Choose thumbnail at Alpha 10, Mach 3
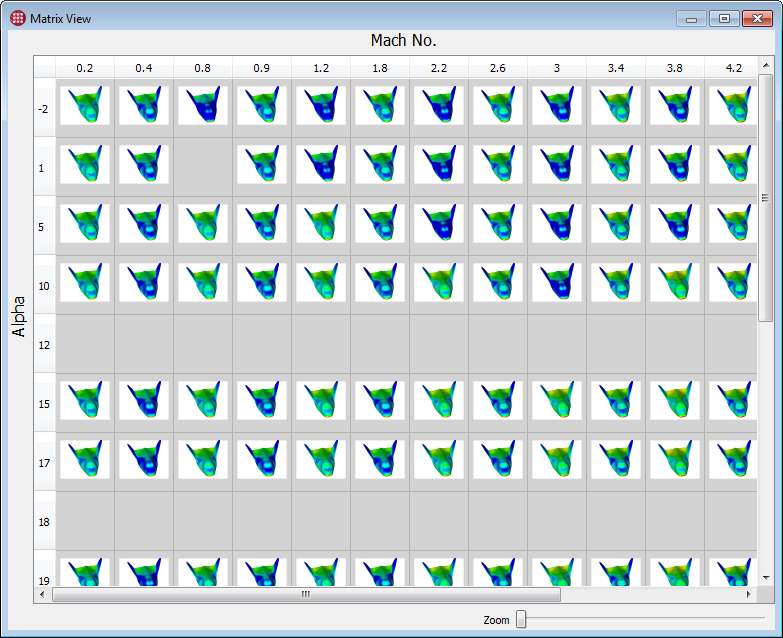 pos(556,282)
